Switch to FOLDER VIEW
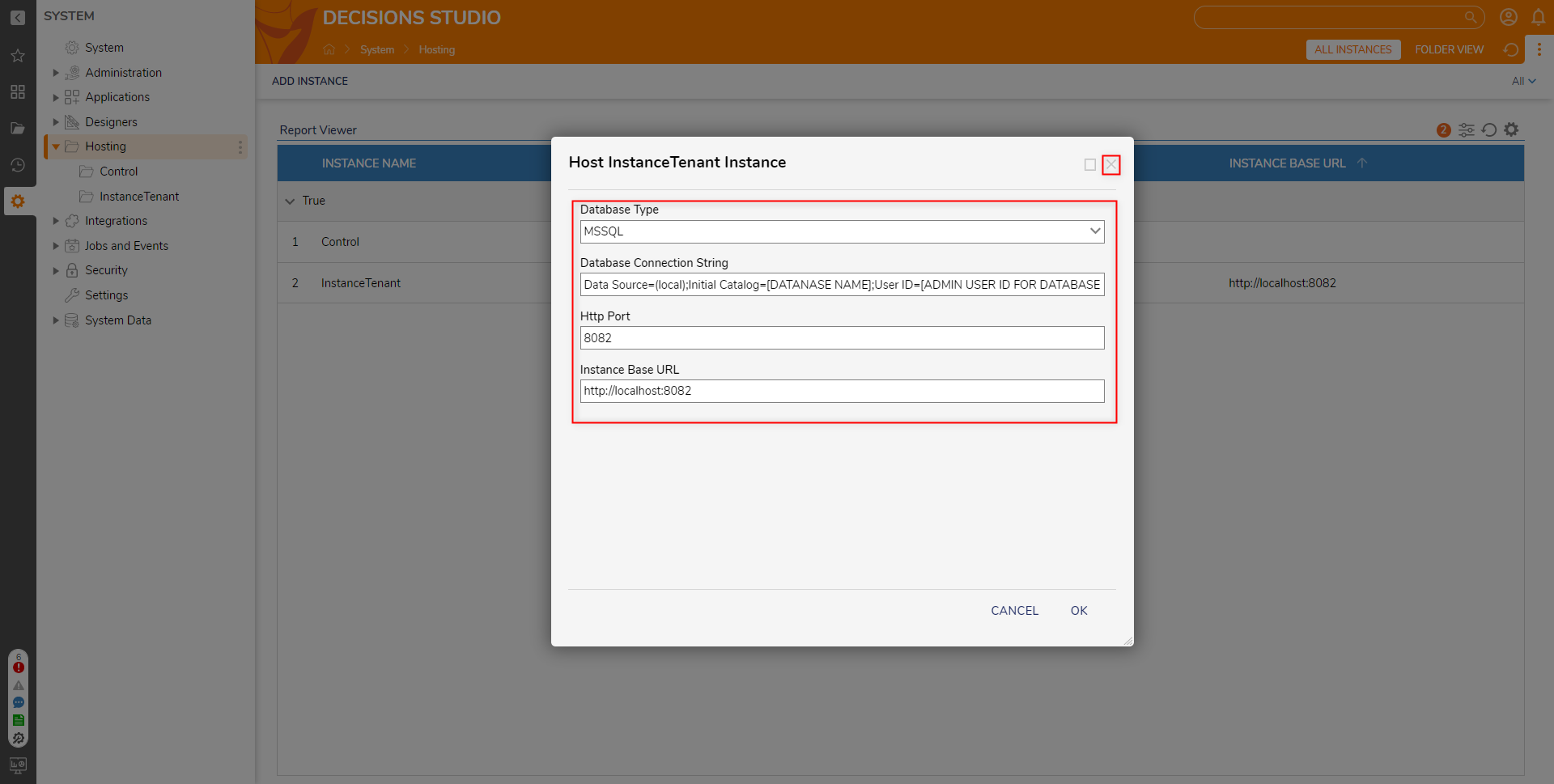The height and width of the screenshot is (784, 1554). pos(1449,49)
